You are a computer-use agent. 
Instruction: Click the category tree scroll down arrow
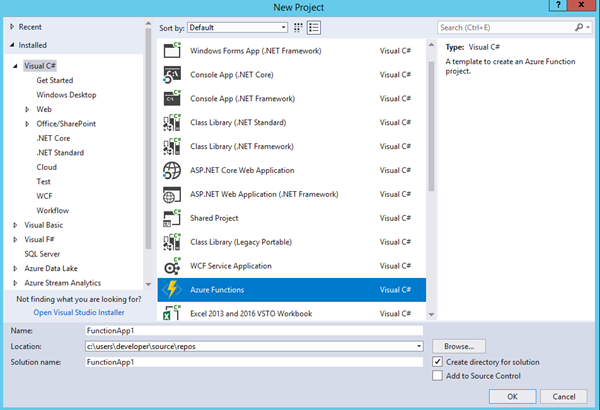tap(148, 284)
